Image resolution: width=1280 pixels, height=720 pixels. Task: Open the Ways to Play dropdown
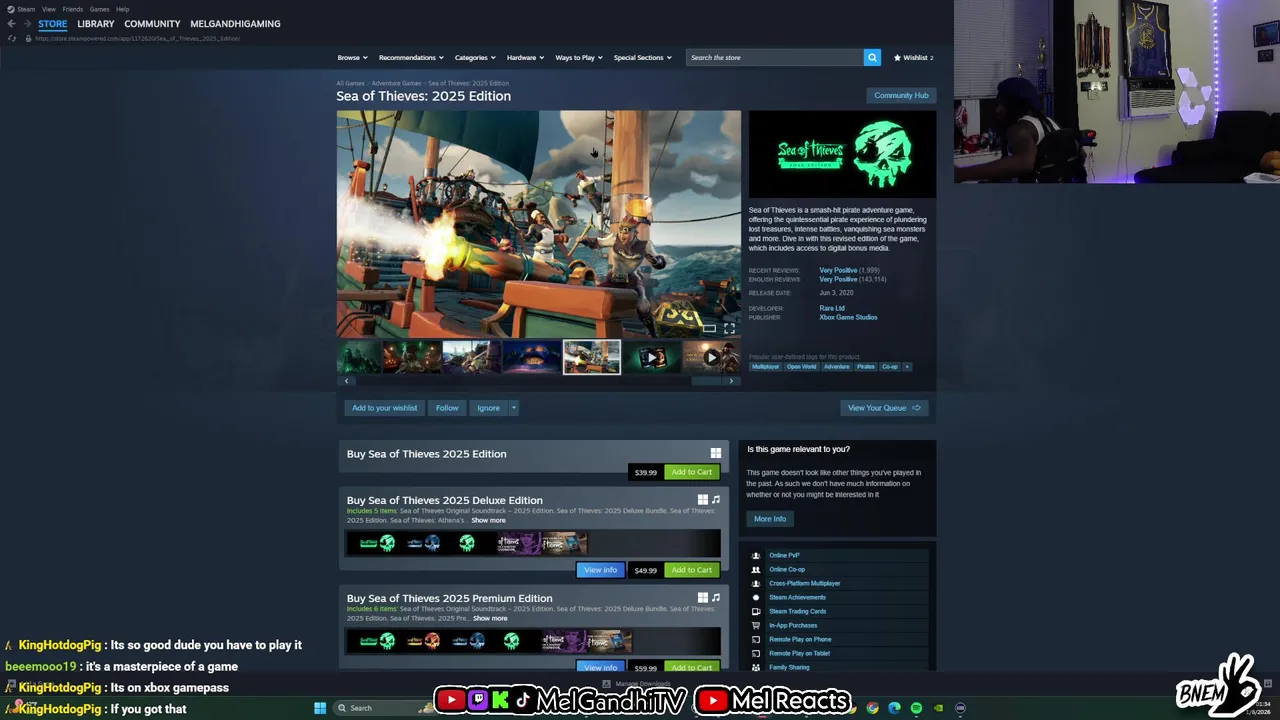tap(579, 57)
